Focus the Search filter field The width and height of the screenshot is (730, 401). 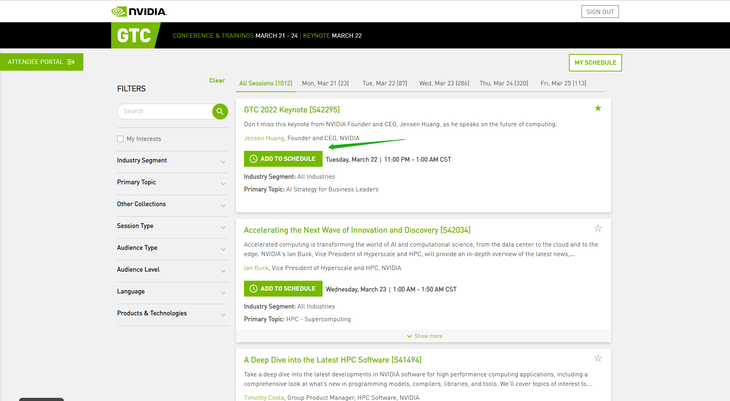click(165, 111)
